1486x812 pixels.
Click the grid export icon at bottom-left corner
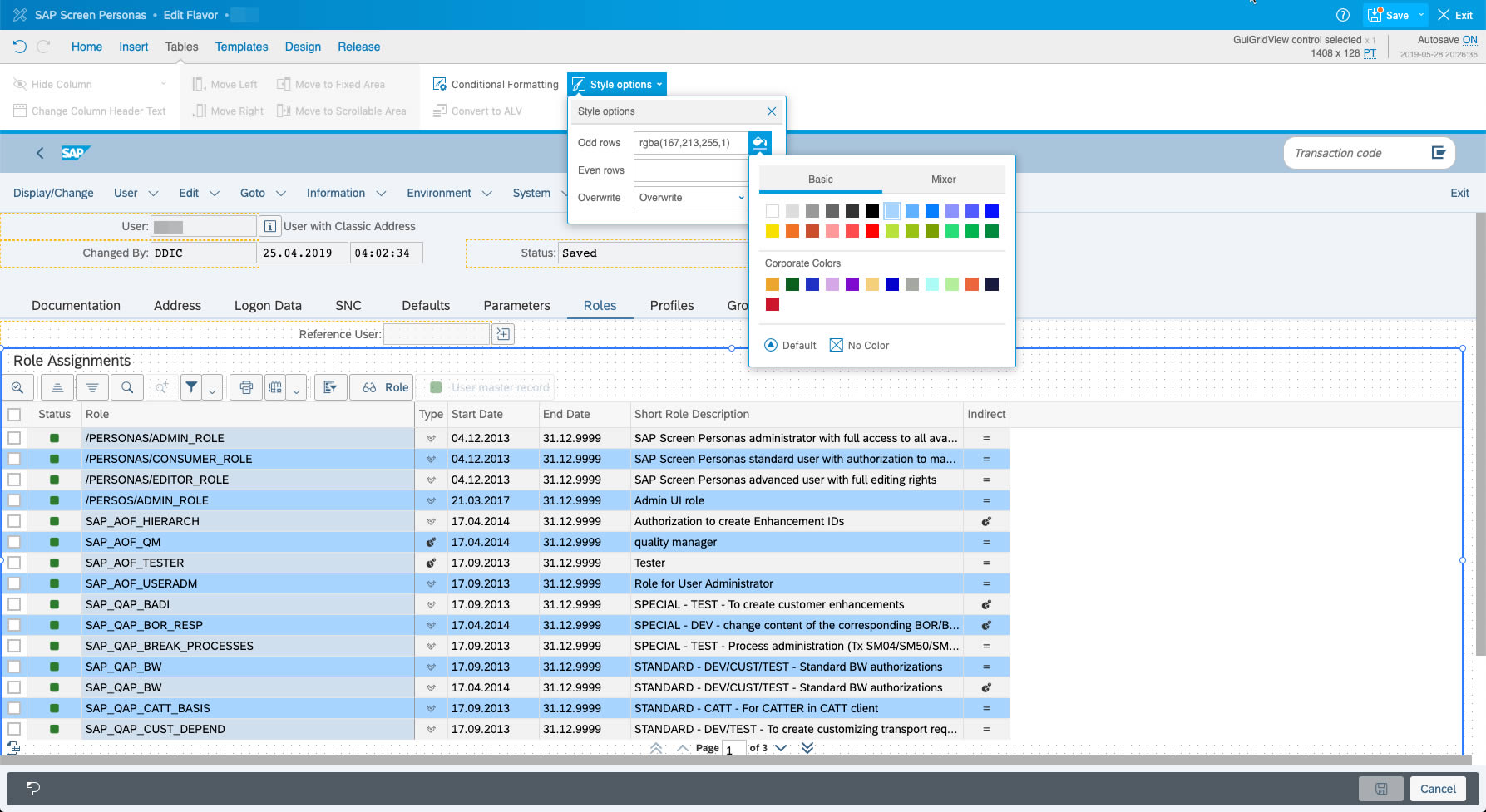pyautogui.click(x=13, y=748)
